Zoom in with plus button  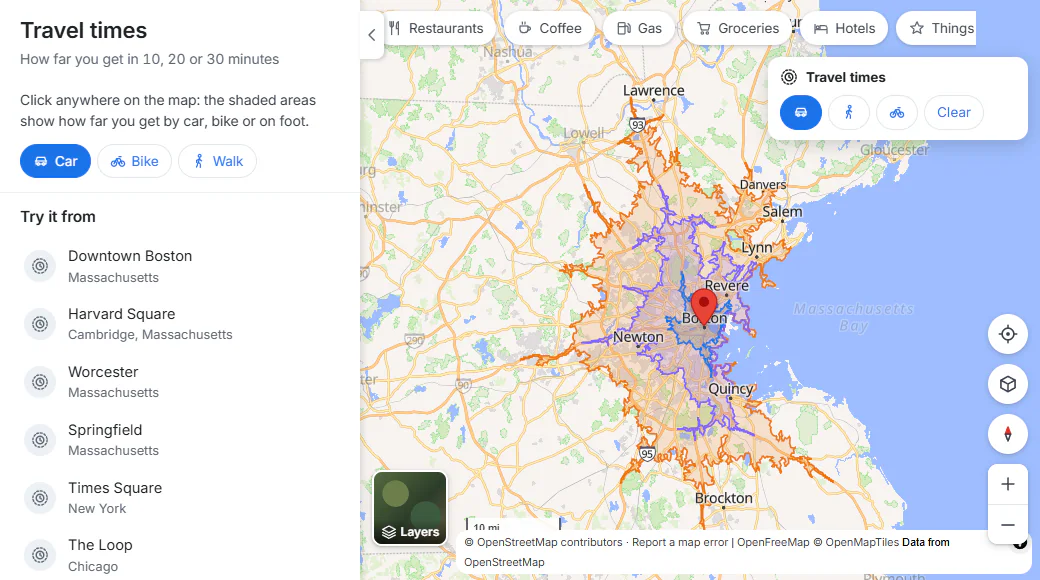[1008, 484]
